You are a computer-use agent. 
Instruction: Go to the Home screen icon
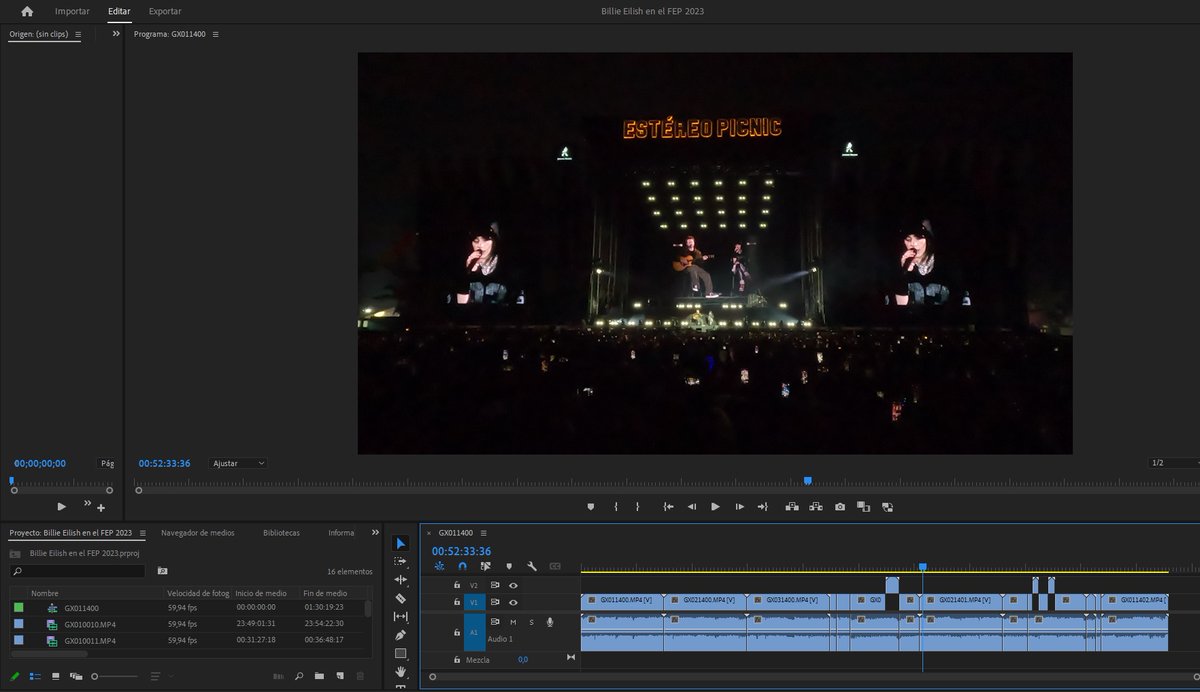point(26,12)
